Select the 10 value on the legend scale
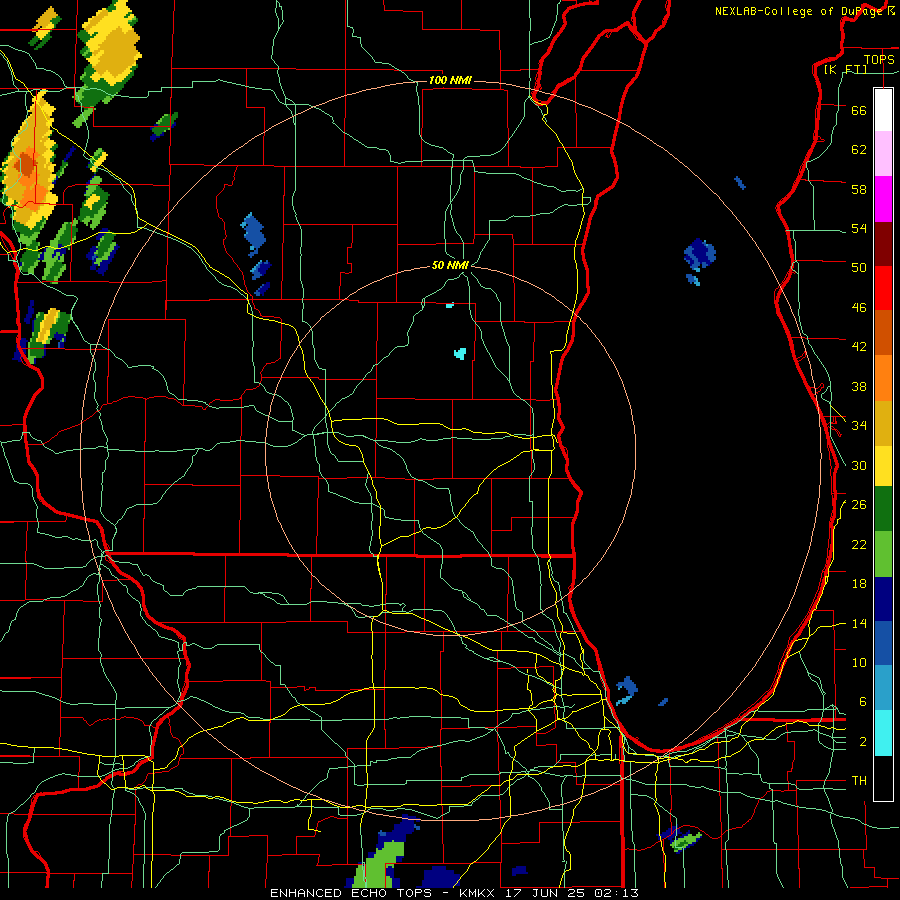This screenshot has width=900, height=900. [x=859, y=662]
